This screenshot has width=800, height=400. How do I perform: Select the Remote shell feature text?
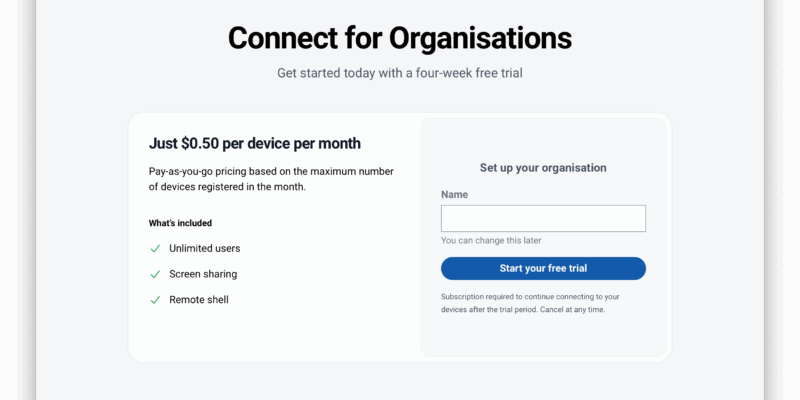(x=199, y=300)
